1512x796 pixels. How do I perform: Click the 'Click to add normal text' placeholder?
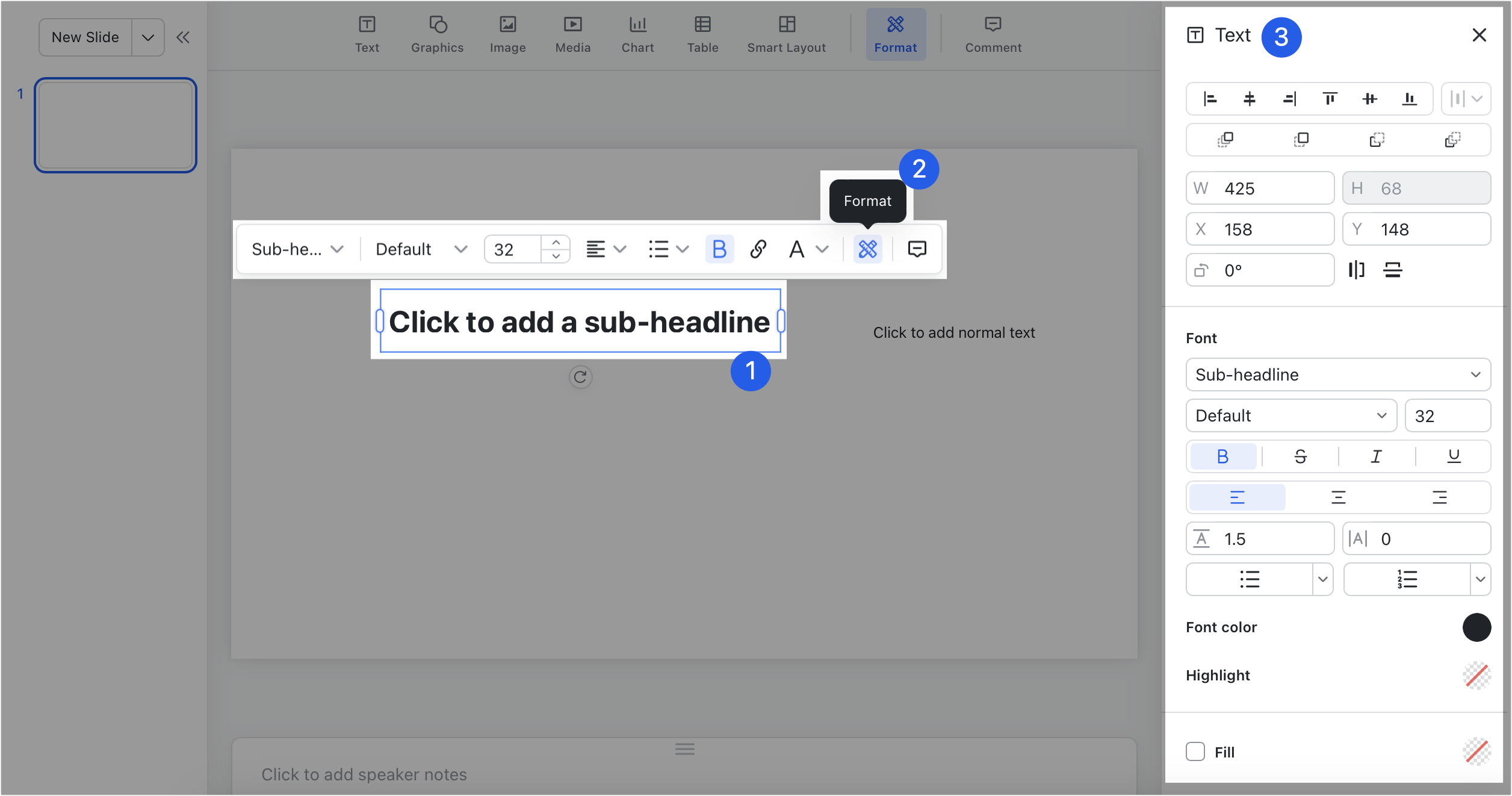(x=953, y=332)
